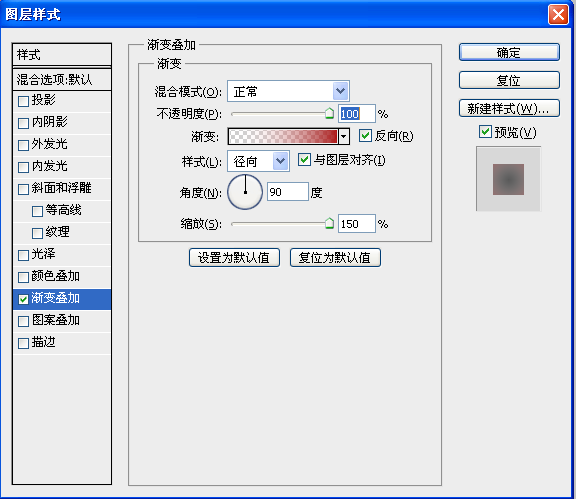Click the 不透明度 slider handle
The image size is (576, 499).
click(x=329, y=114)
